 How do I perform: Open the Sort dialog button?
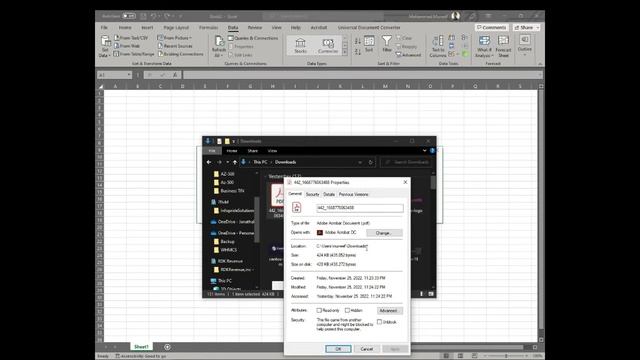point(369,44)
